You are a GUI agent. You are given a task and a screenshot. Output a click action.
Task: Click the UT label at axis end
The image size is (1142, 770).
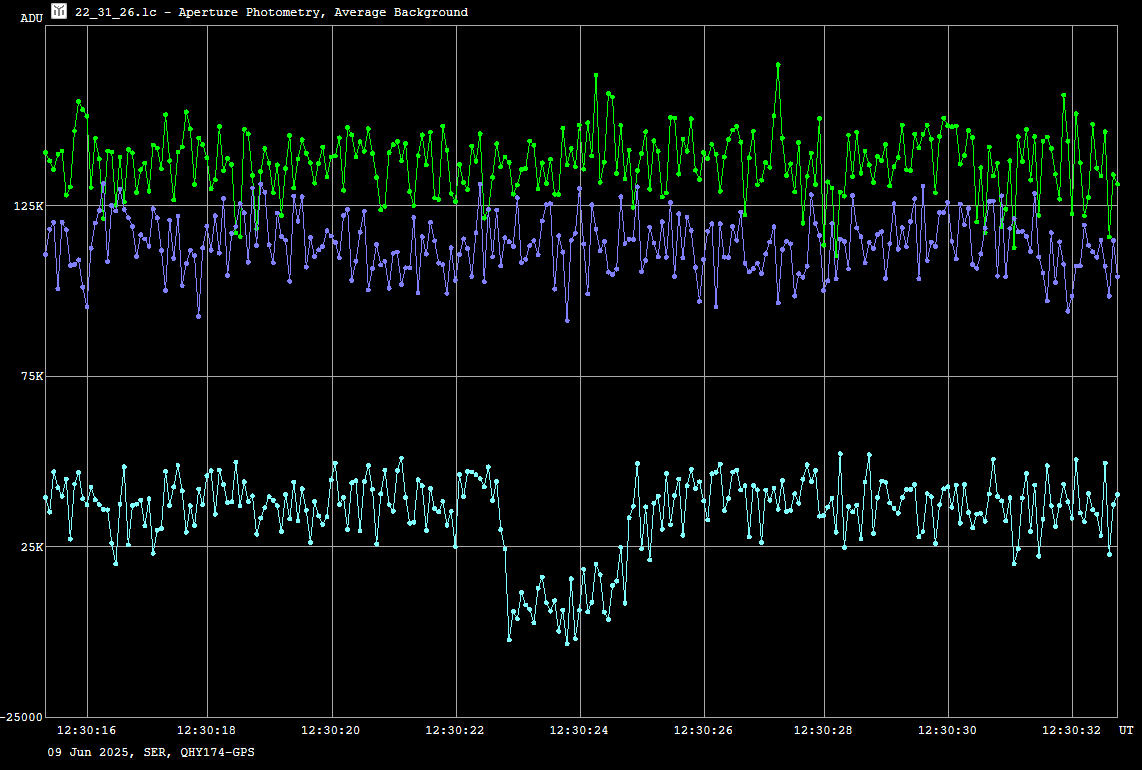click(x=1126, y=731)
